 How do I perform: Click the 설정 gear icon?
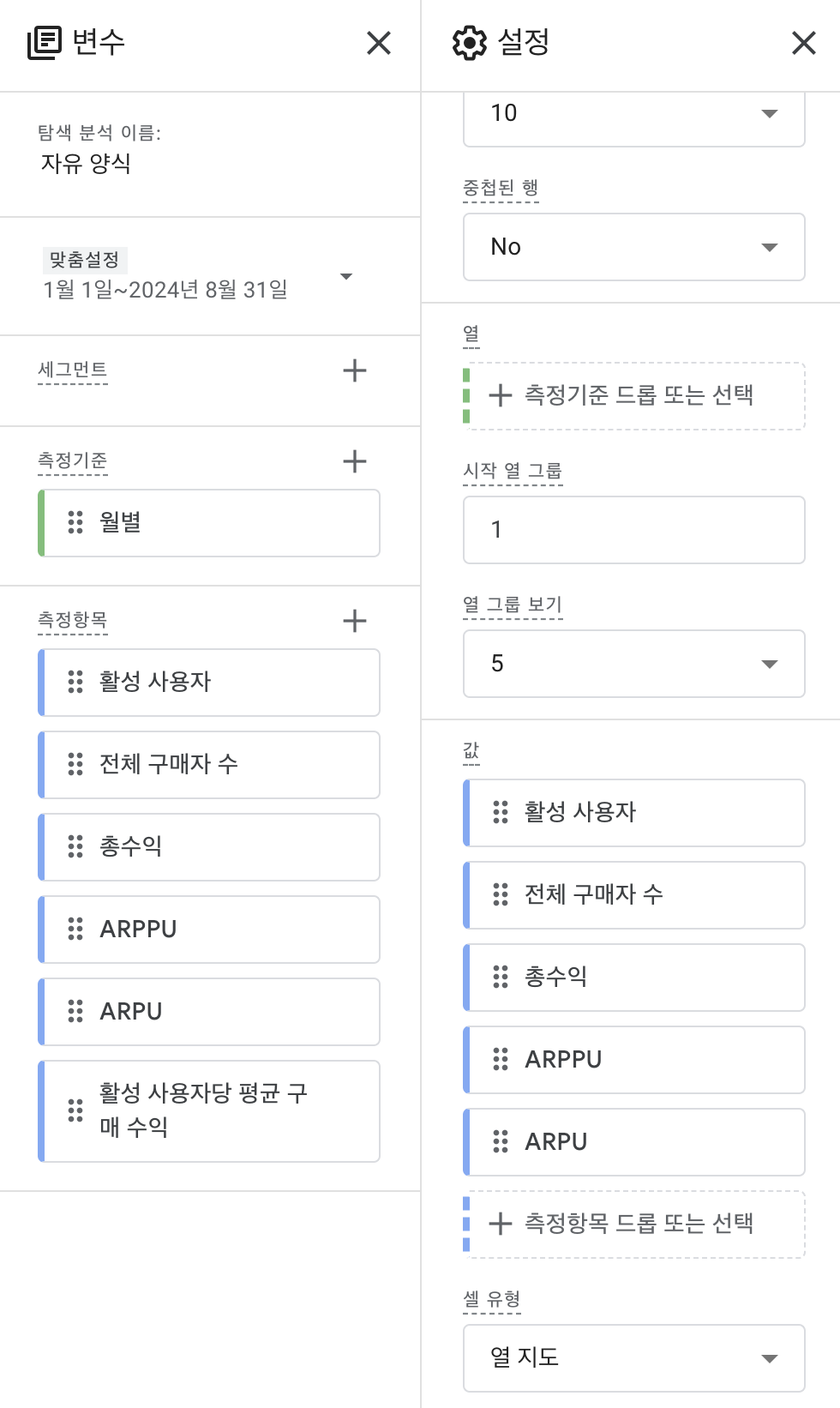tap(470, 43)
